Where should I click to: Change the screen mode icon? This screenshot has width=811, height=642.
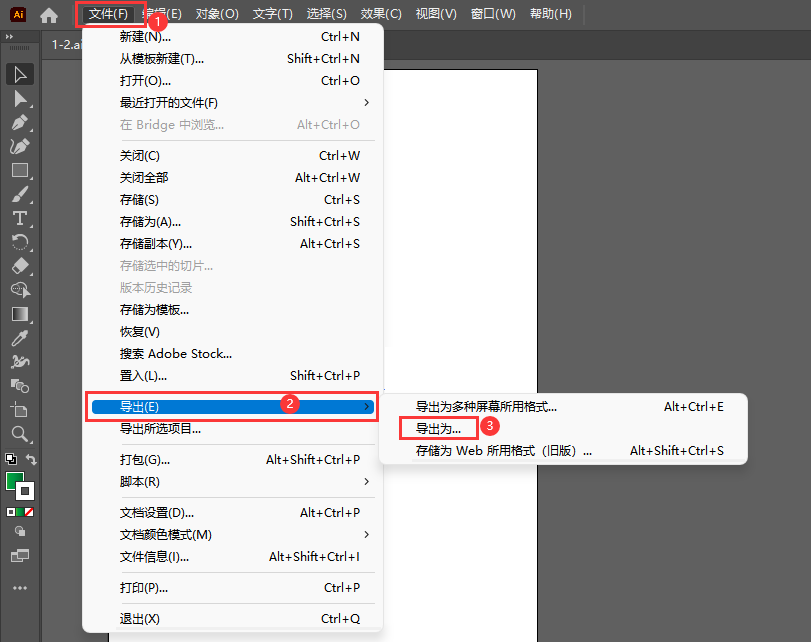tap(20, 556)
